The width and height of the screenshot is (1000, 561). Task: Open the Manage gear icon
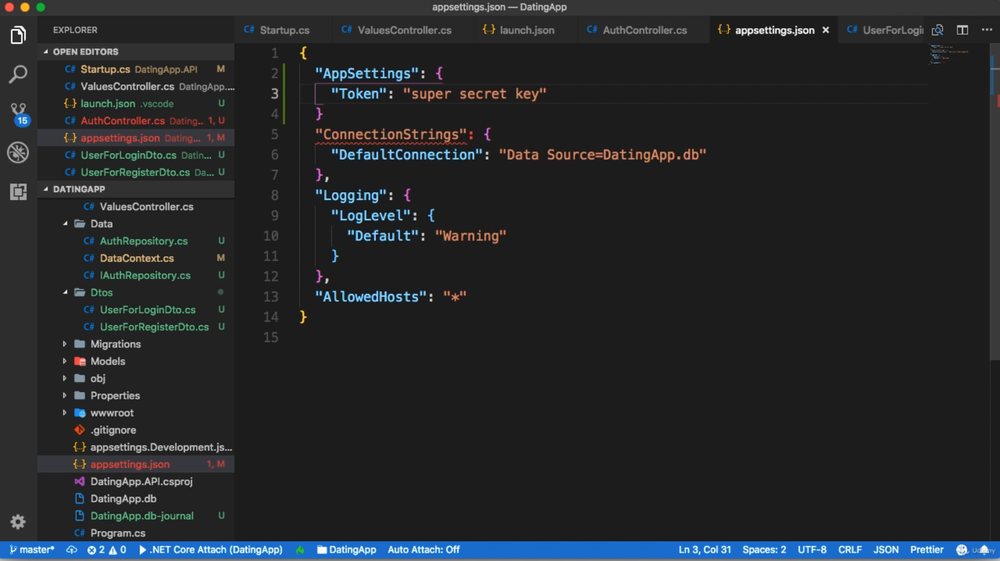tap(18, 521)
